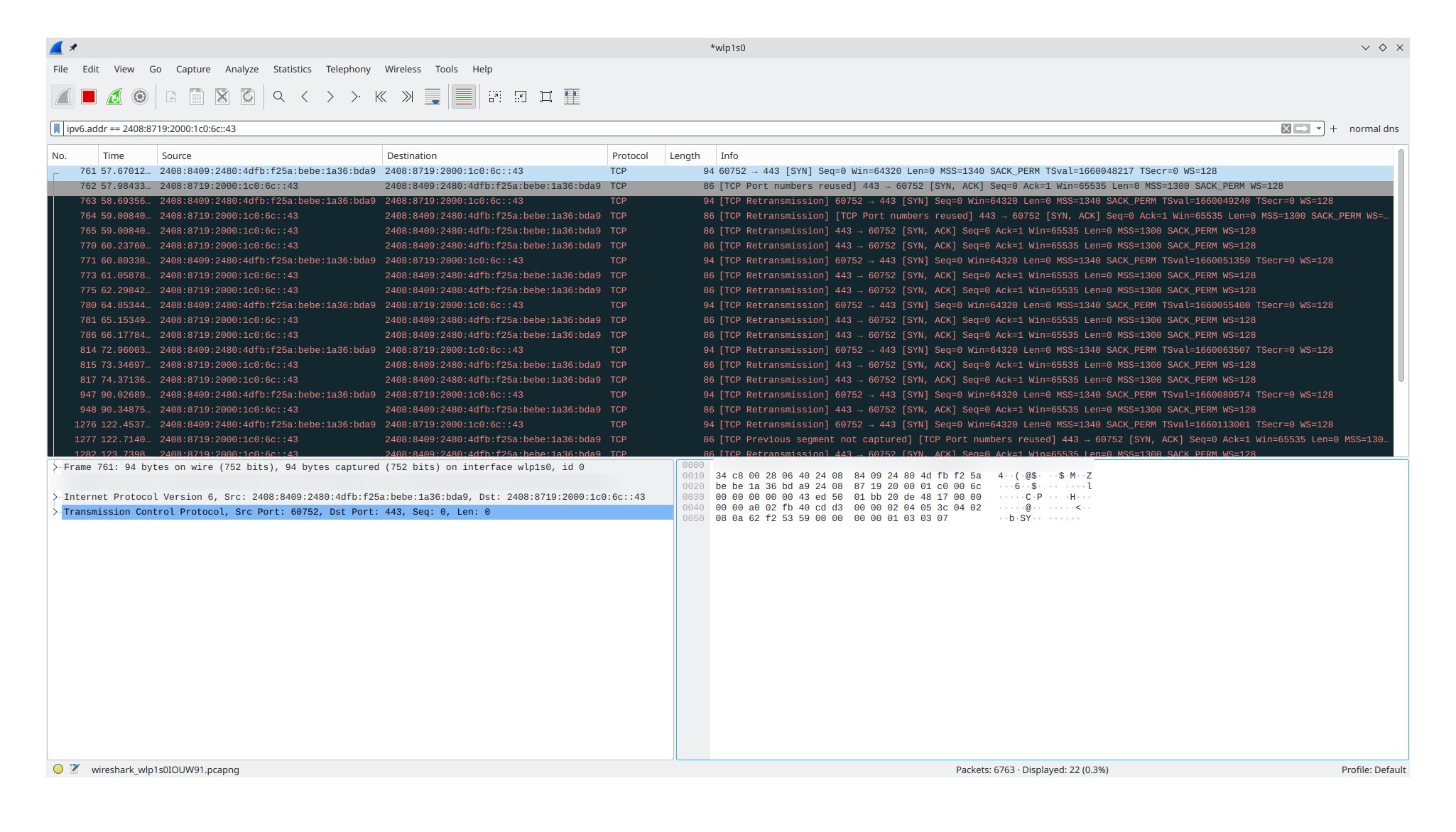This screenshot has height=832, width=1456.
Task: Jump to the first packet using toolbar icon
Action: (x=381, y=97)
